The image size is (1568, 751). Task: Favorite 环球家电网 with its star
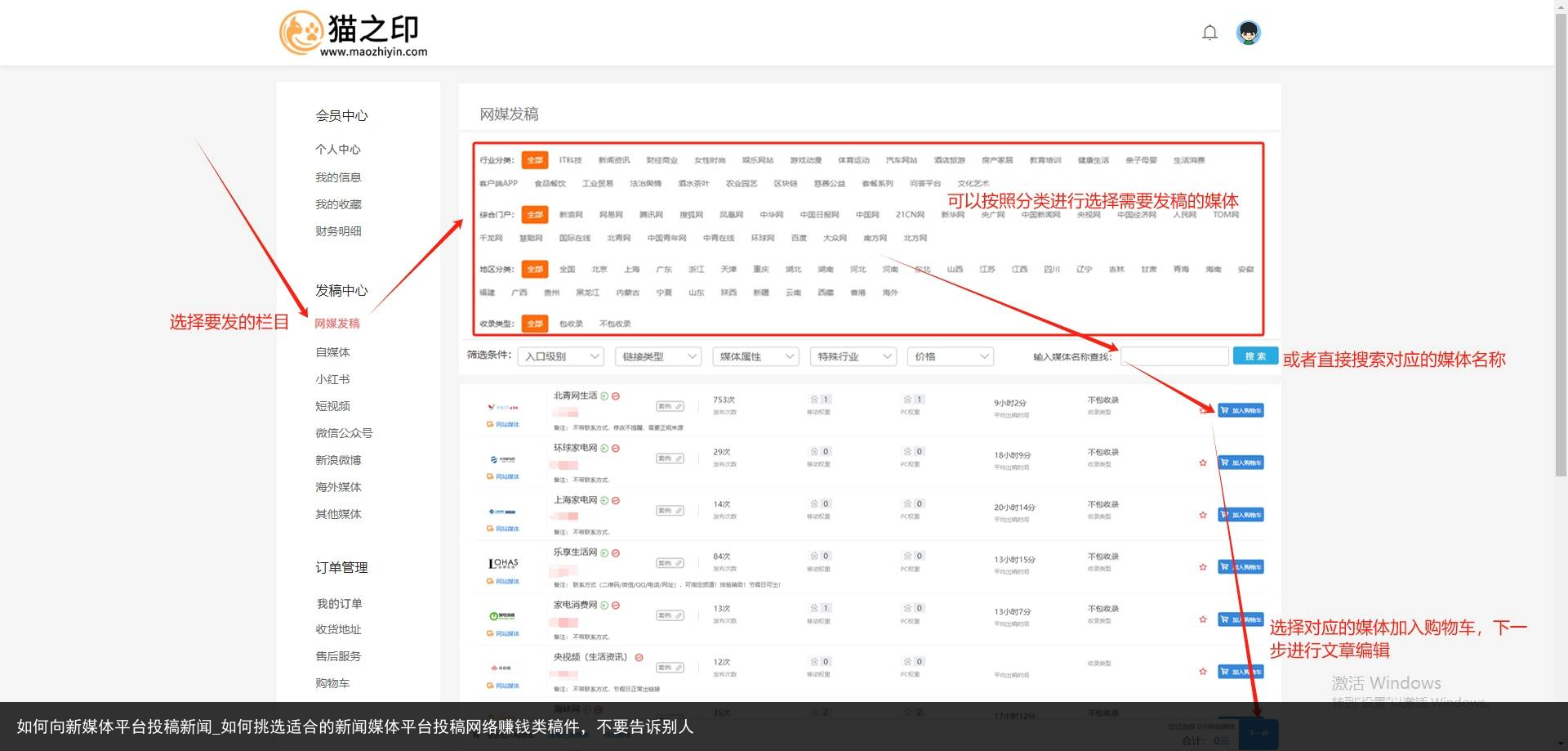pos(1202,463)
